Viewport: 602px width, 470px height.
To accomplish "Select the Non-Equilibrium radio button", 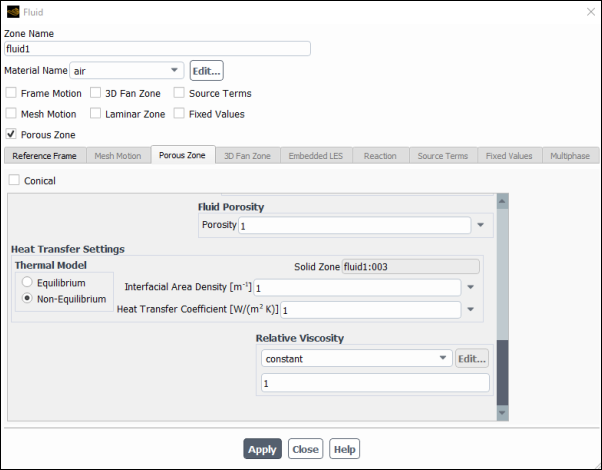I will click(x=27, y=298).
